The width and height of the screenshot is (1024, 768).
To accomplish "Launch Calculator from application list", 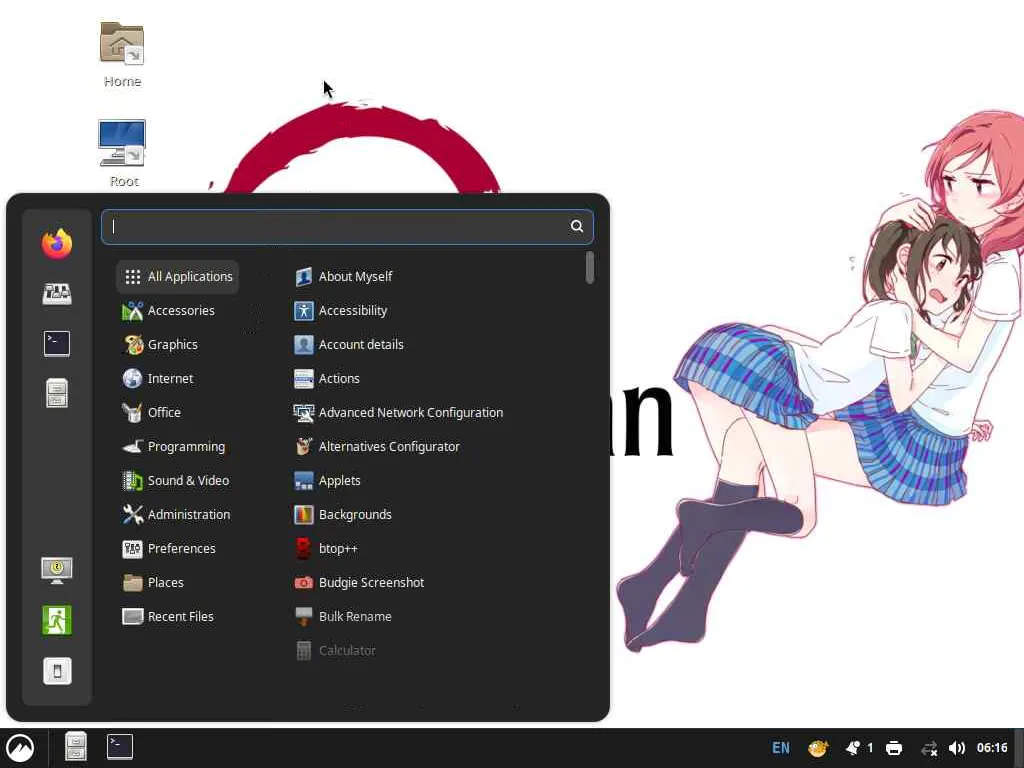I will pos(336,650).
